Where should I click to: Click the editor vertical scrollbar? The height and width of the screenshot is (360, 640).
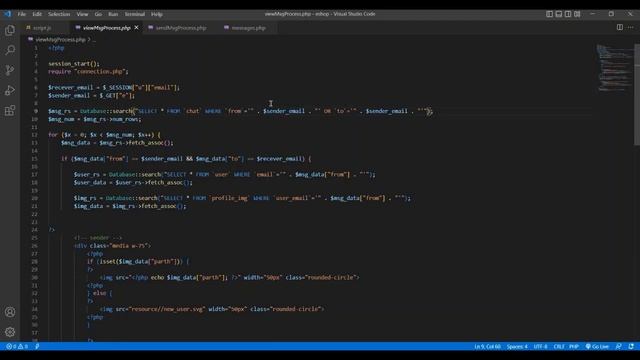click(x=637, y=94)
